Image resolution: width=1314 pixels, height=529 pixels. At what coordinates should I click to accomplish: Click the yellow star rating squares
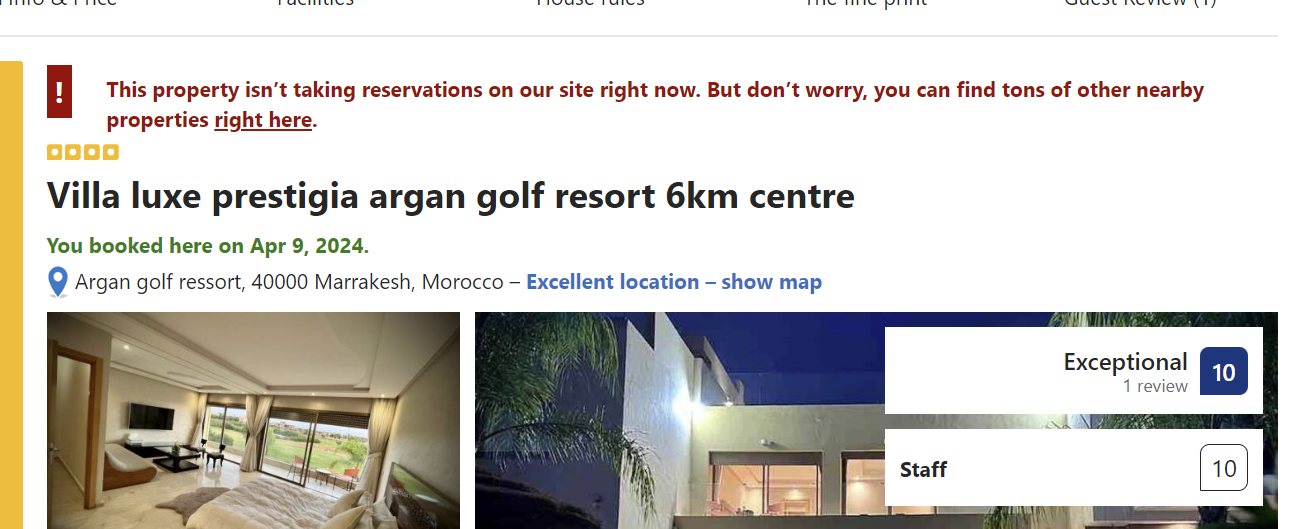pyautogui.click(x=83, y=152)
